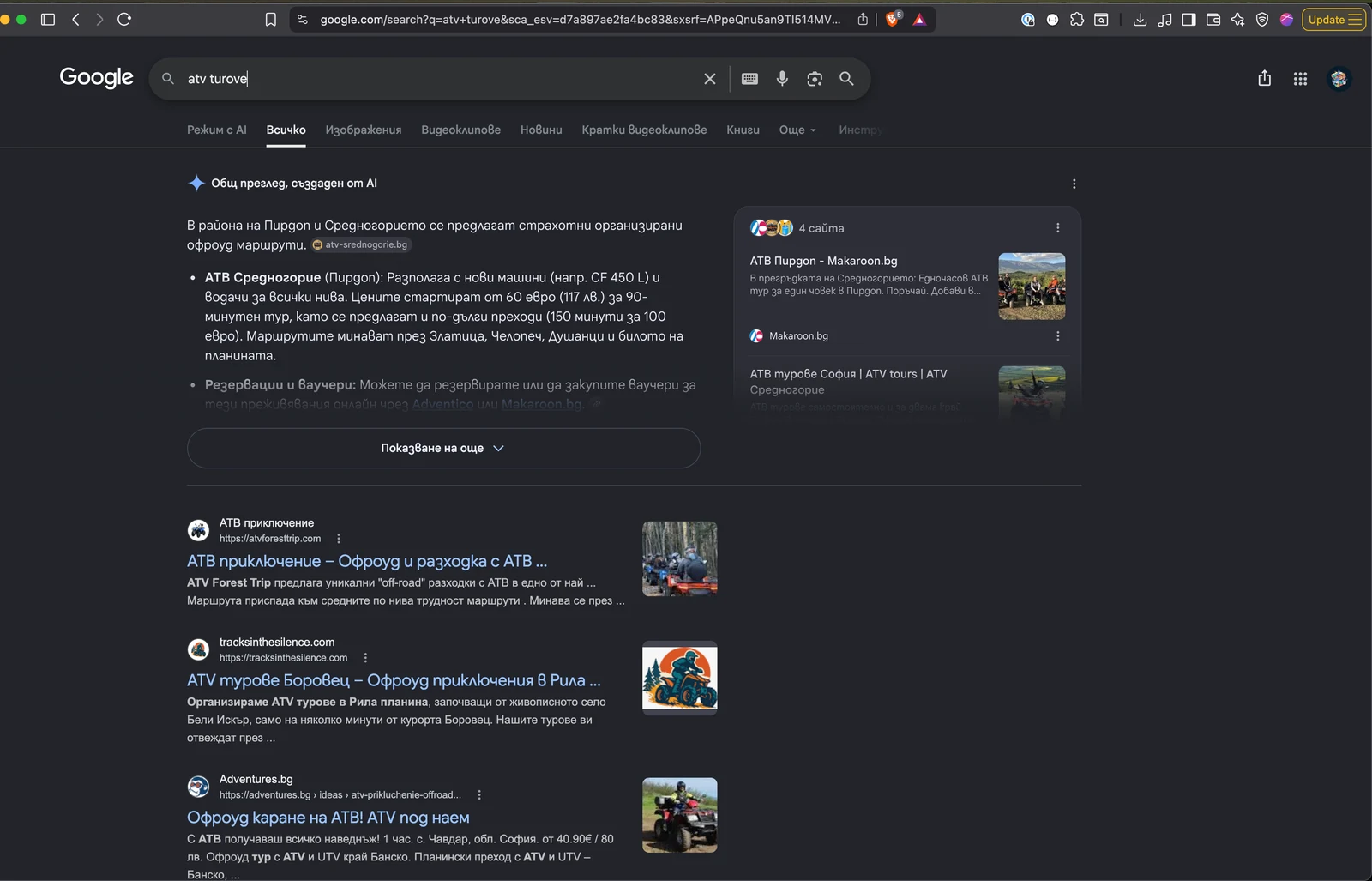Clear the search query with X
This screenshot has height=881, width=1372.
709,78
